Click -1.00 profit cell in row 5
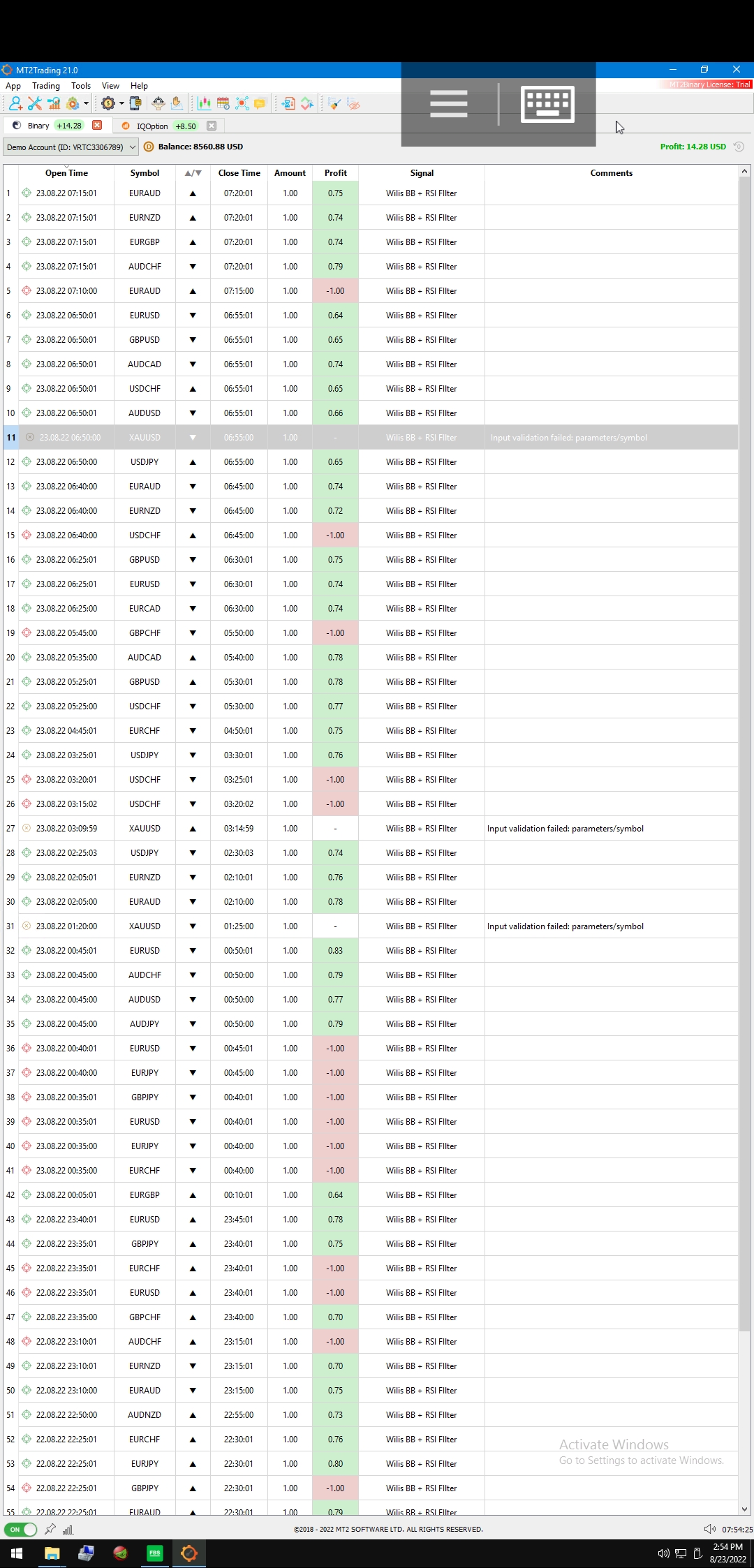The height and width of the screenshot is (1568, 754). point(335,291)
